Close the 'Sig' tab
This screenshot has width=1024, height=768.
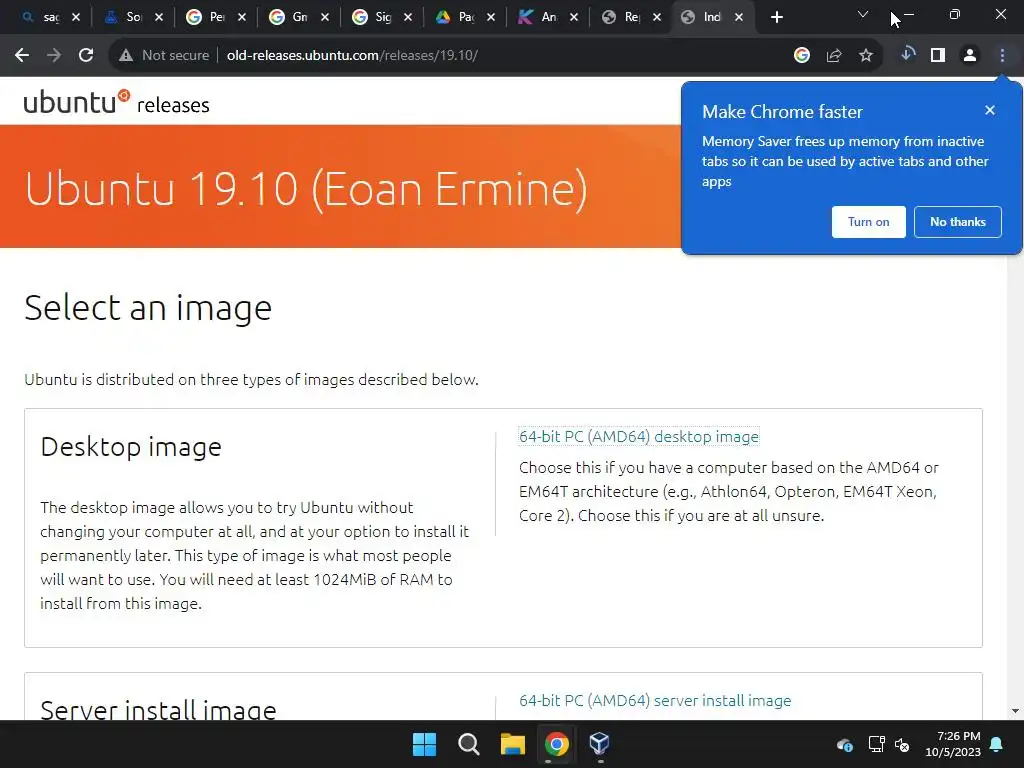pos(408,18)
